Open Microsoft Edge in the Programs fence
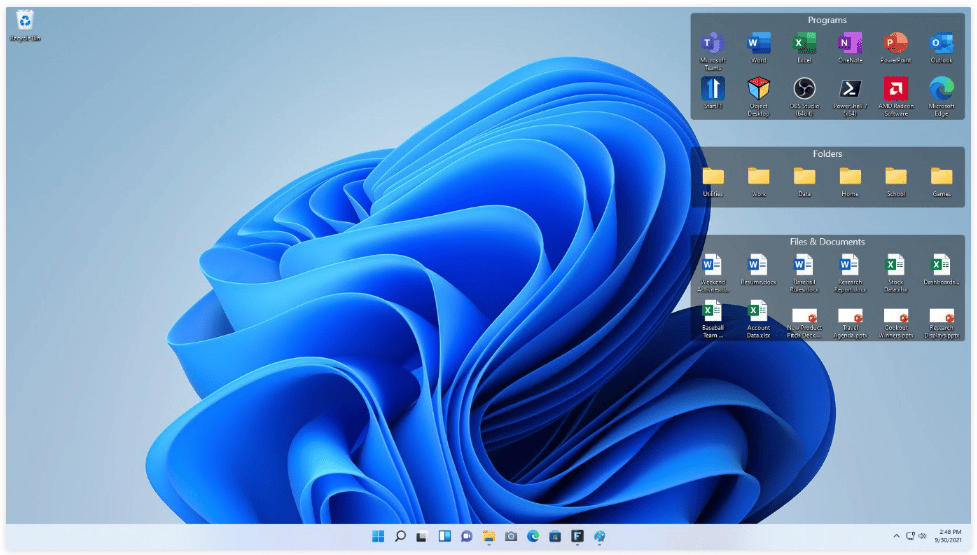 [941, 96]
